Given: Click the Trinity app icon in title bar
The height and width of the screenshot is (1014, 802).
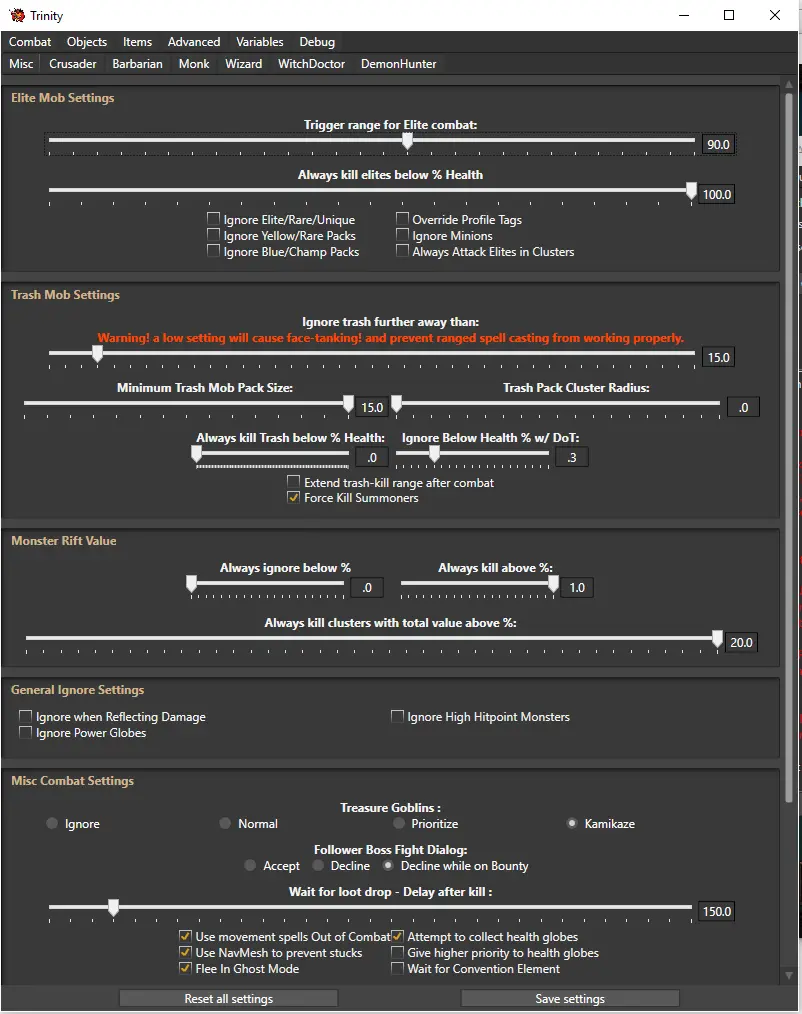Looking at the screenshot, I should tap(17, 15).
